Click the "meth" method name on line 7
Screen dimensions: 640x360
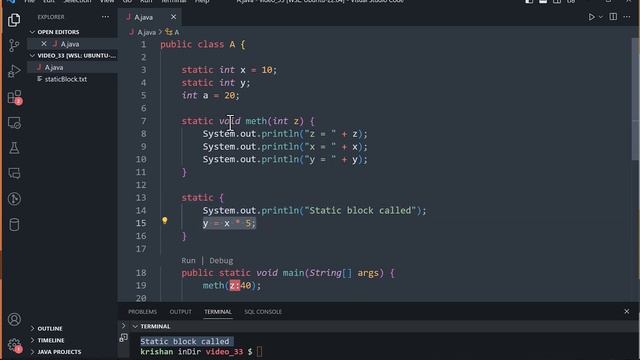pos(256,121)
